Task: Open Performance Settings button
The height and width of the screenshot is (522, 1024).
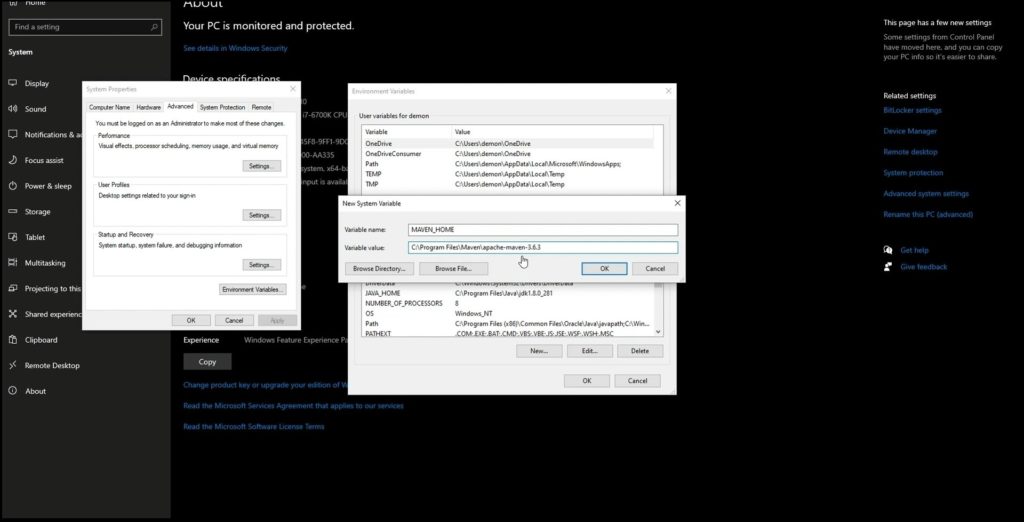Action: [x=262, y=166]
